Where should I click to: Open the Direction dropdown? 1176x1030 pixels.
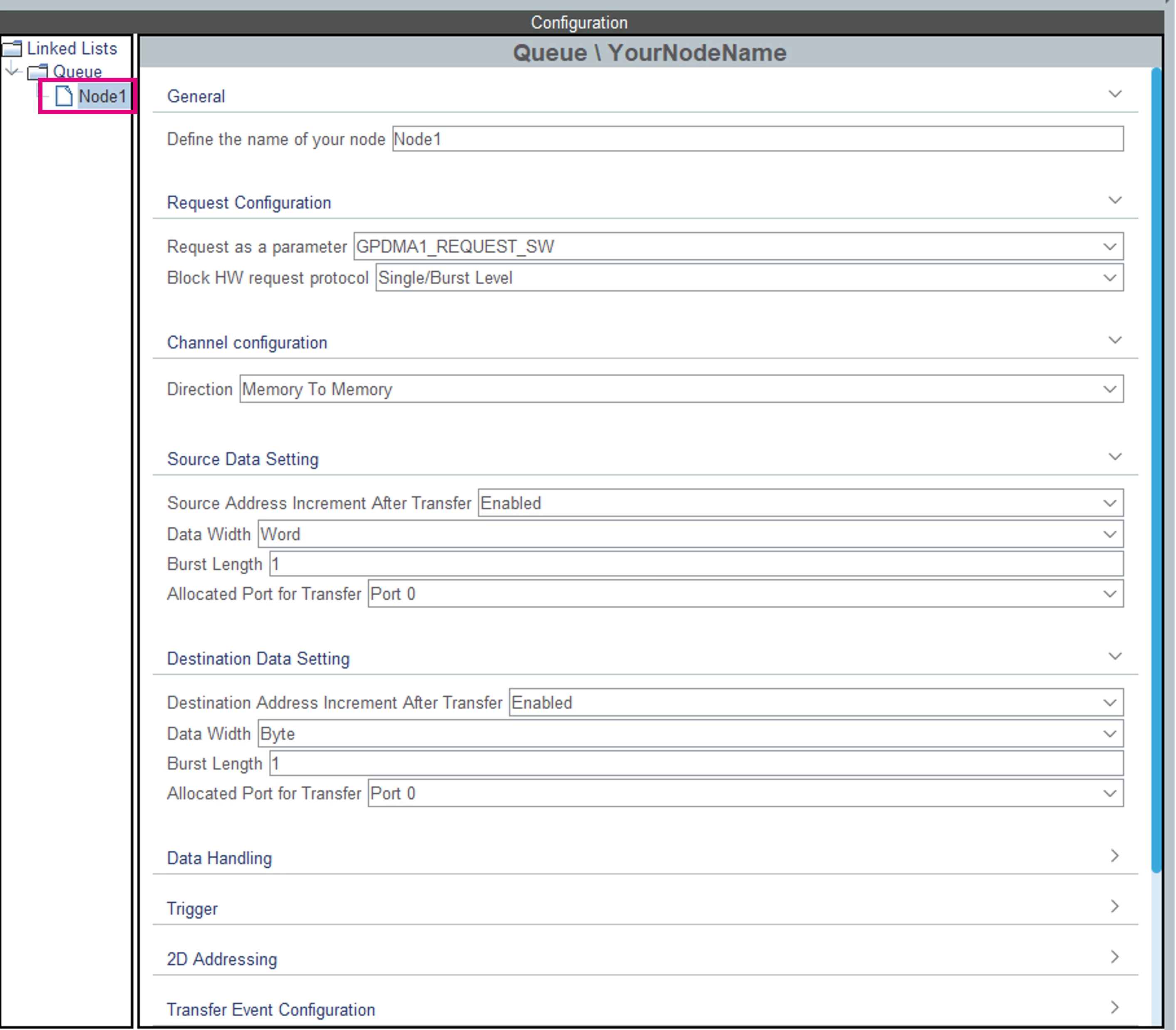[681, 389]
